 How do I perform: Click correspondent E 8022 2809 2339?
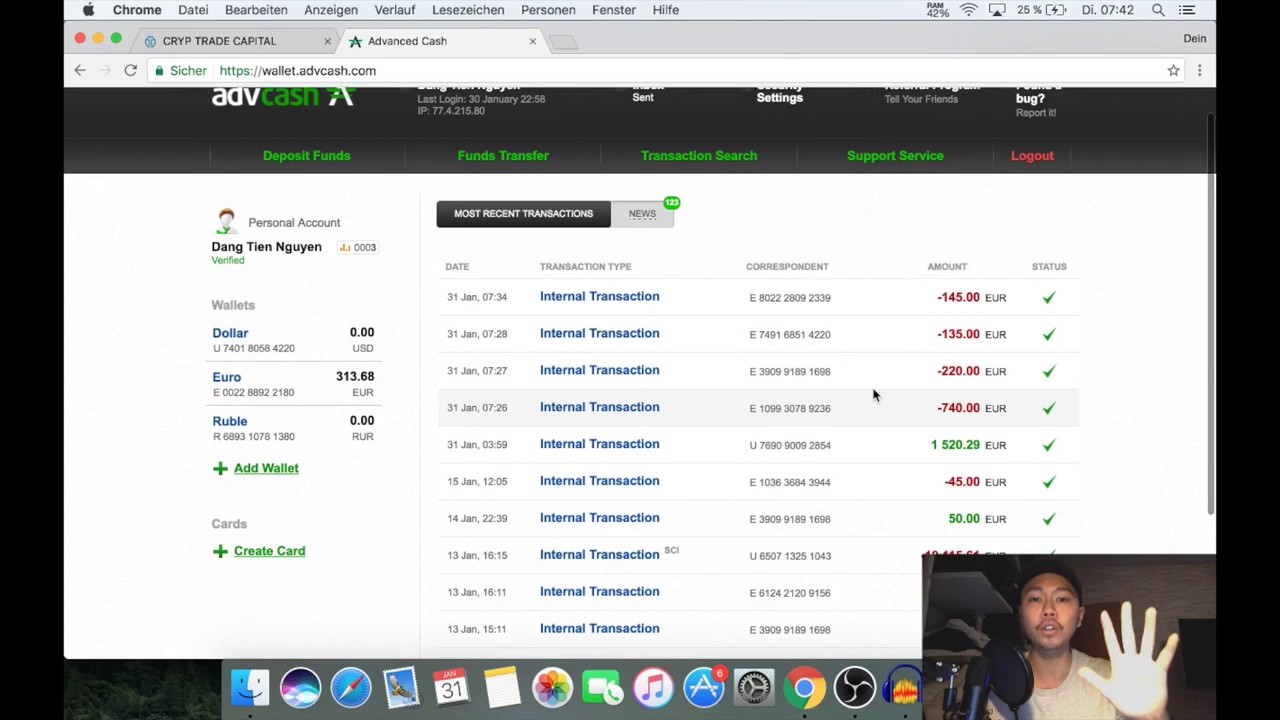tap(790, 298)
